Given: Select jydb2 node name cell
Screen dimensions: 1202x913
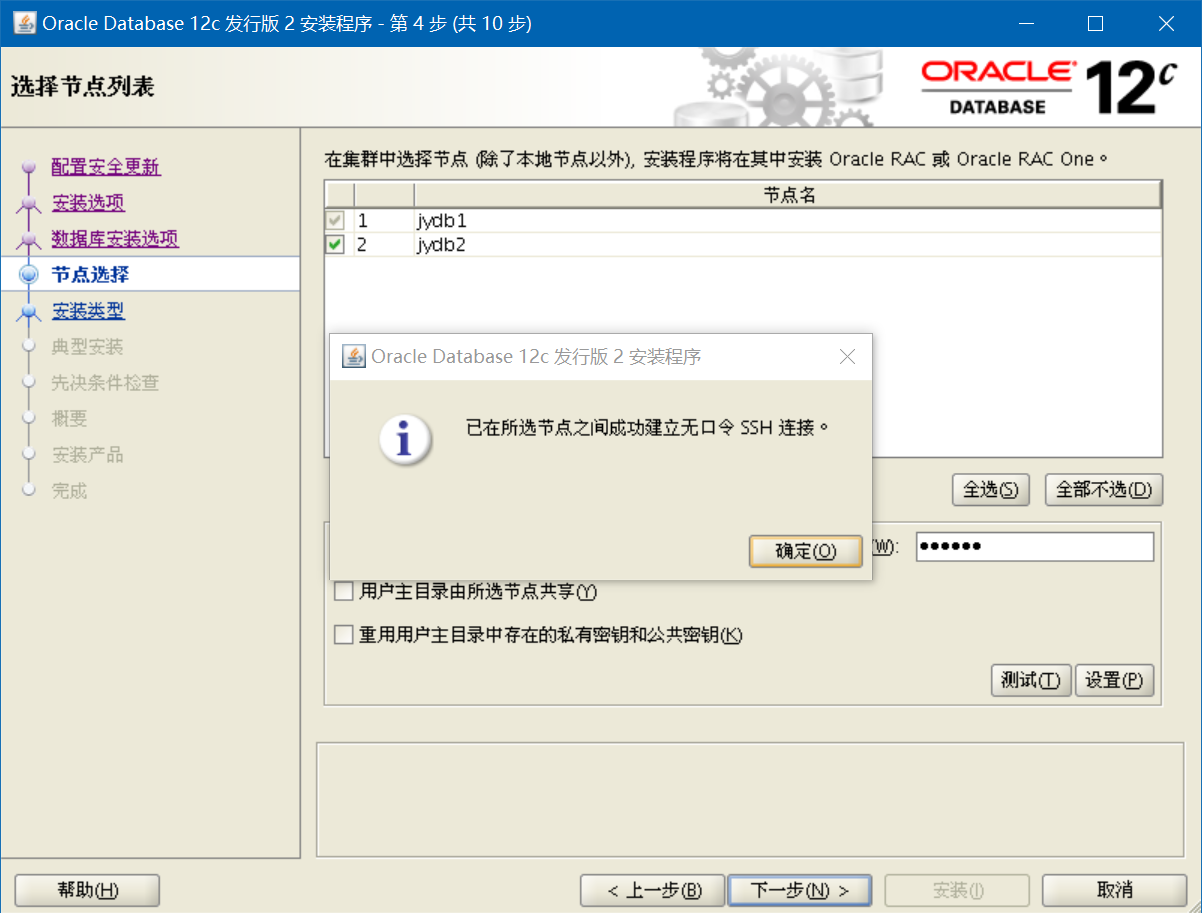Looking at the screenshot, I should pos(788,245).
